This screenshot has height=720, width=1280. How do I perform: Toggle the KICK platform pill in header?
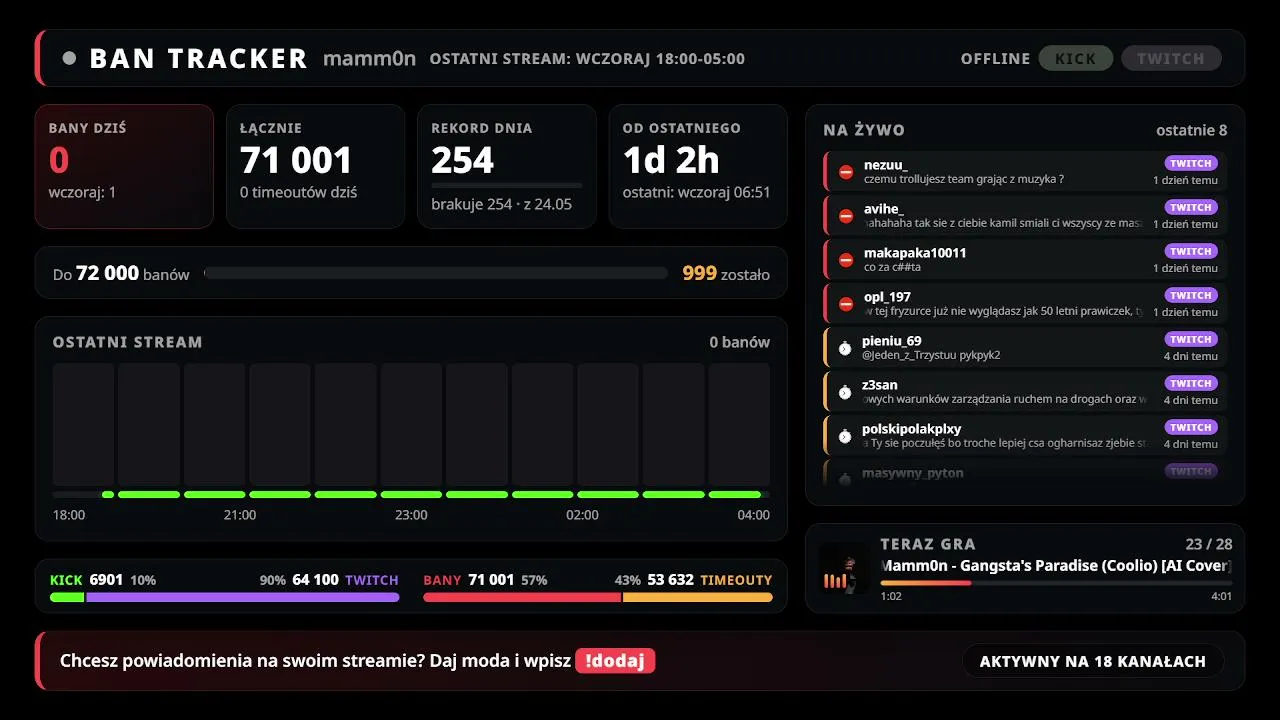pyautogui.click(x=1075, y=58)
